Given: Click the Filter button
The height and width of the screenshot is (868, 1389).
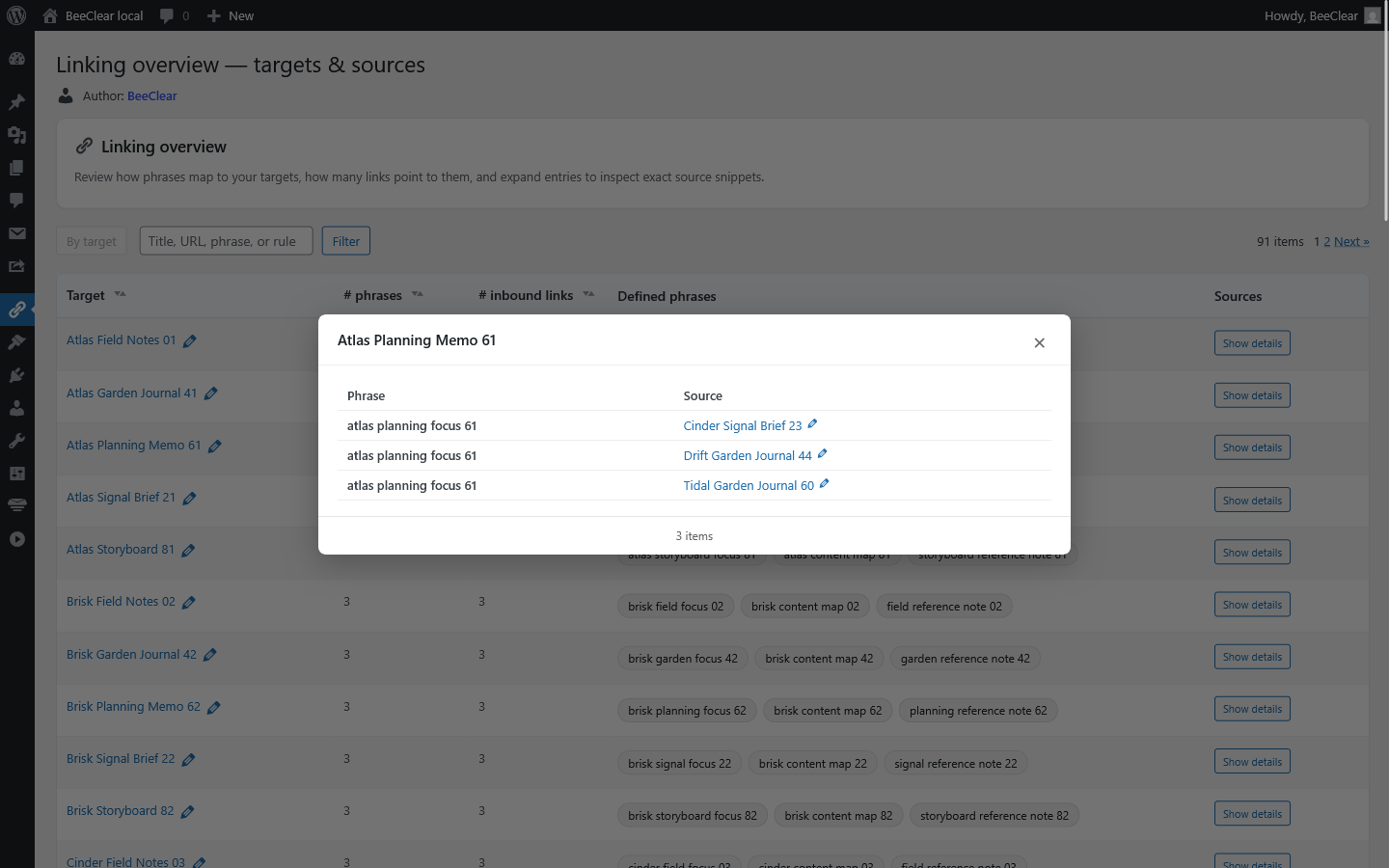Looking at the screenshot, I should point(345,240).
